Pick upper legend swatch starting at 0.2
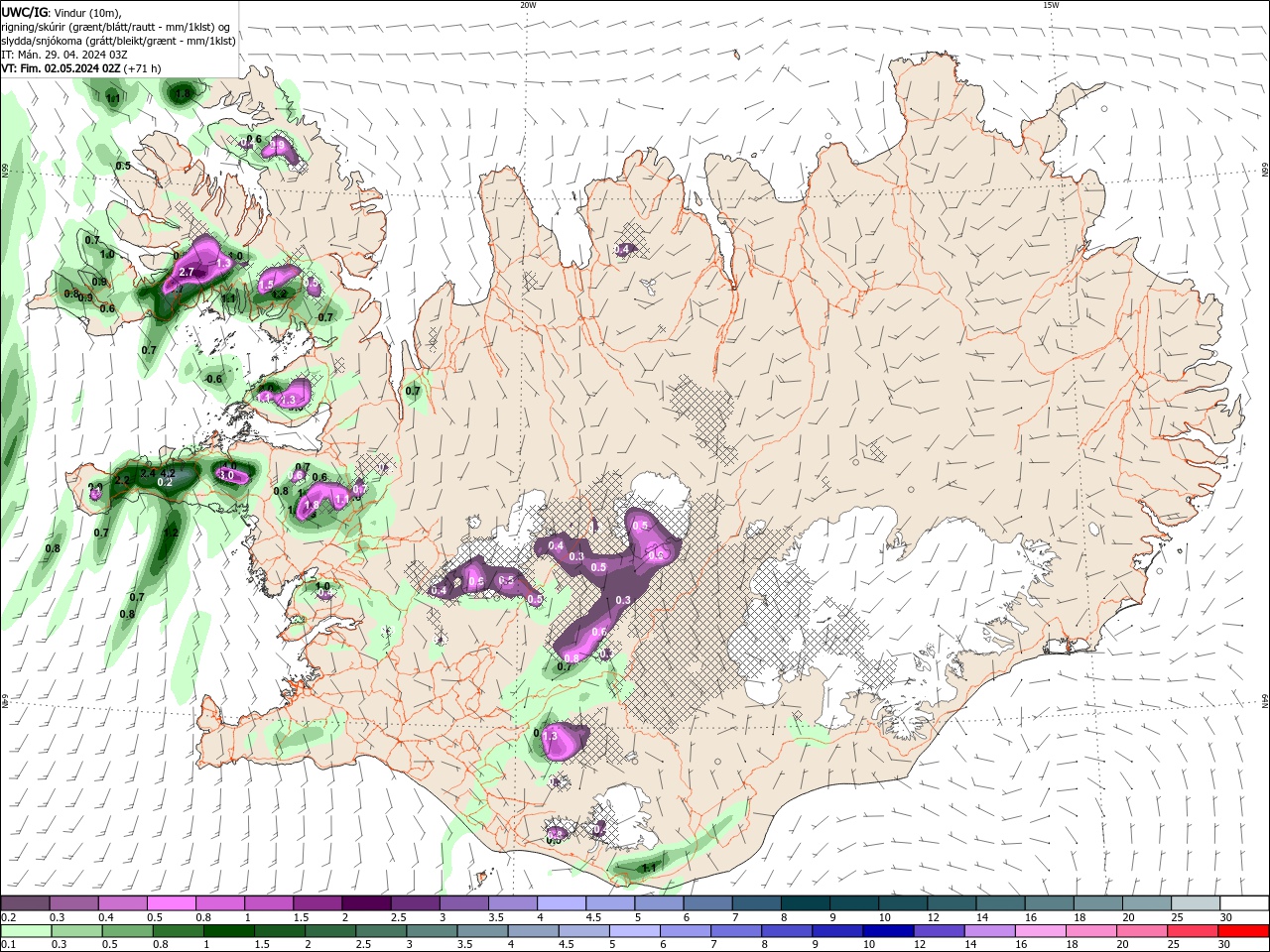The height and width of the screenshot is (952, 1270). tap(25, 903)
